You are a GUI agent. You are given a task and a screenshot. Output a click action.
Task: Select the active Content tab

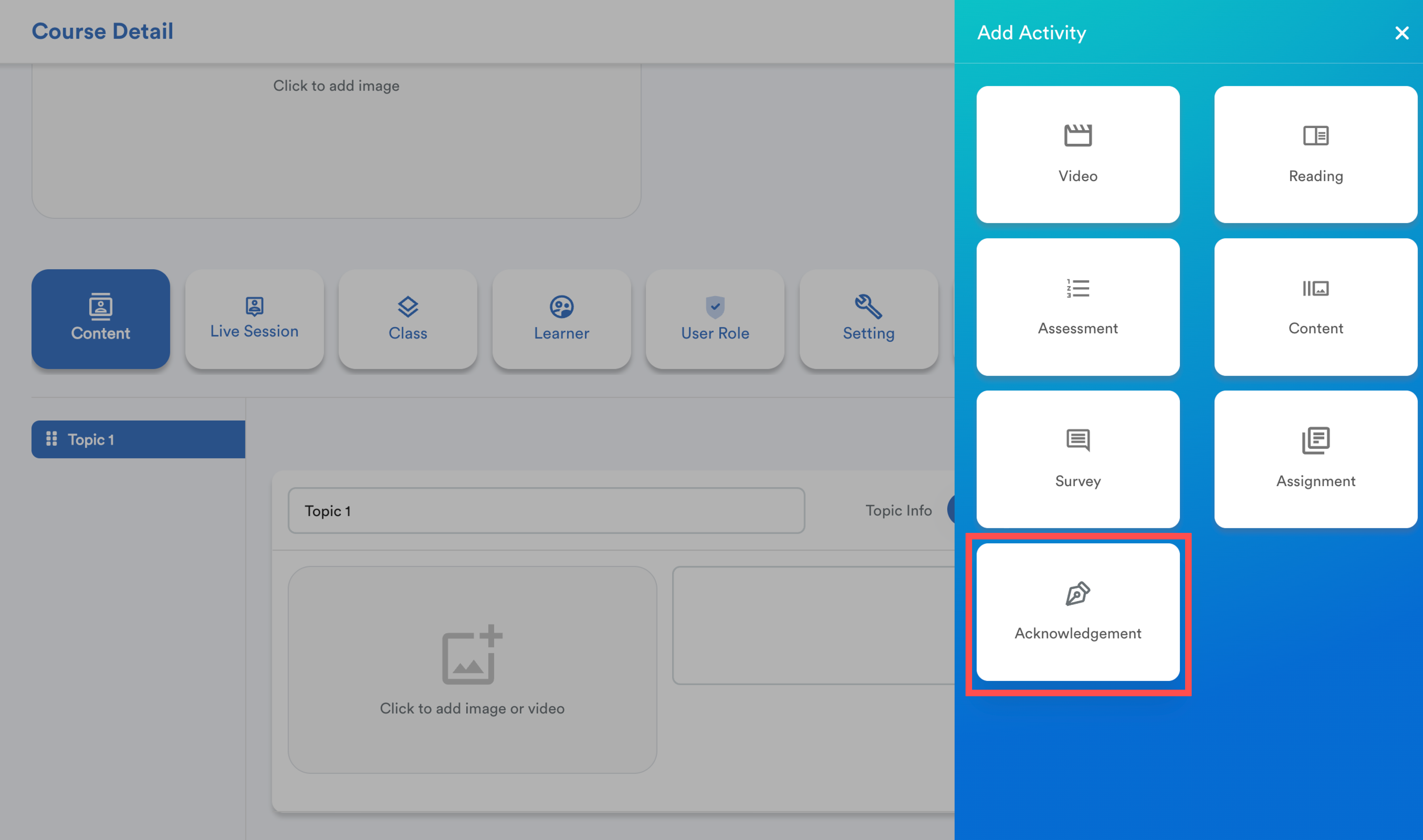point(101,319)
